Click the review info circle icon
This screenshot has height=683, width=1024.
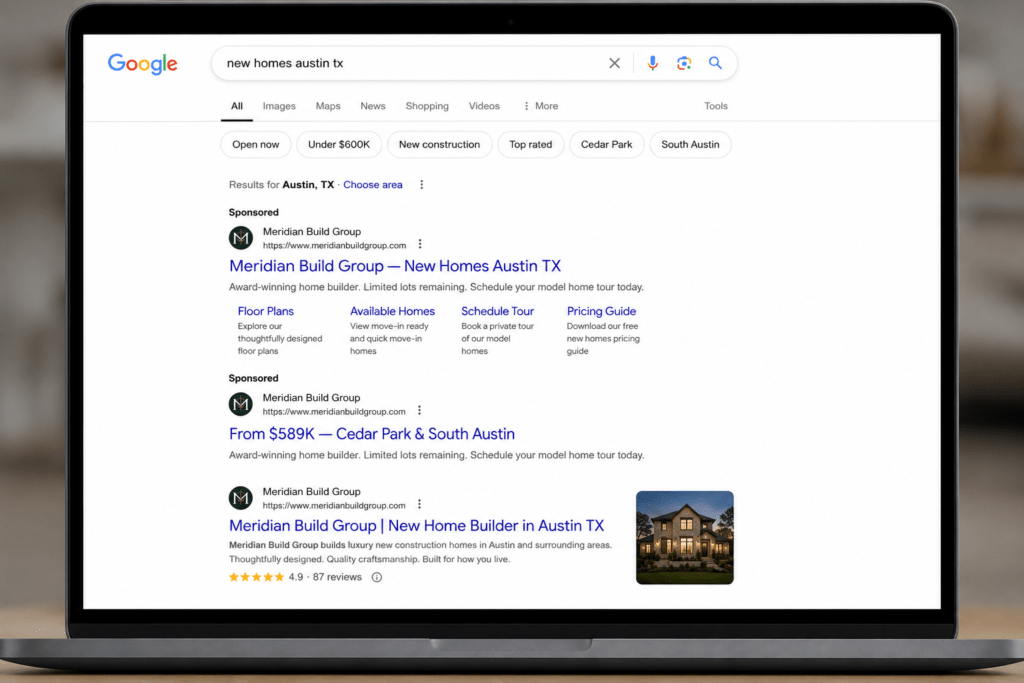pos(377,577)
